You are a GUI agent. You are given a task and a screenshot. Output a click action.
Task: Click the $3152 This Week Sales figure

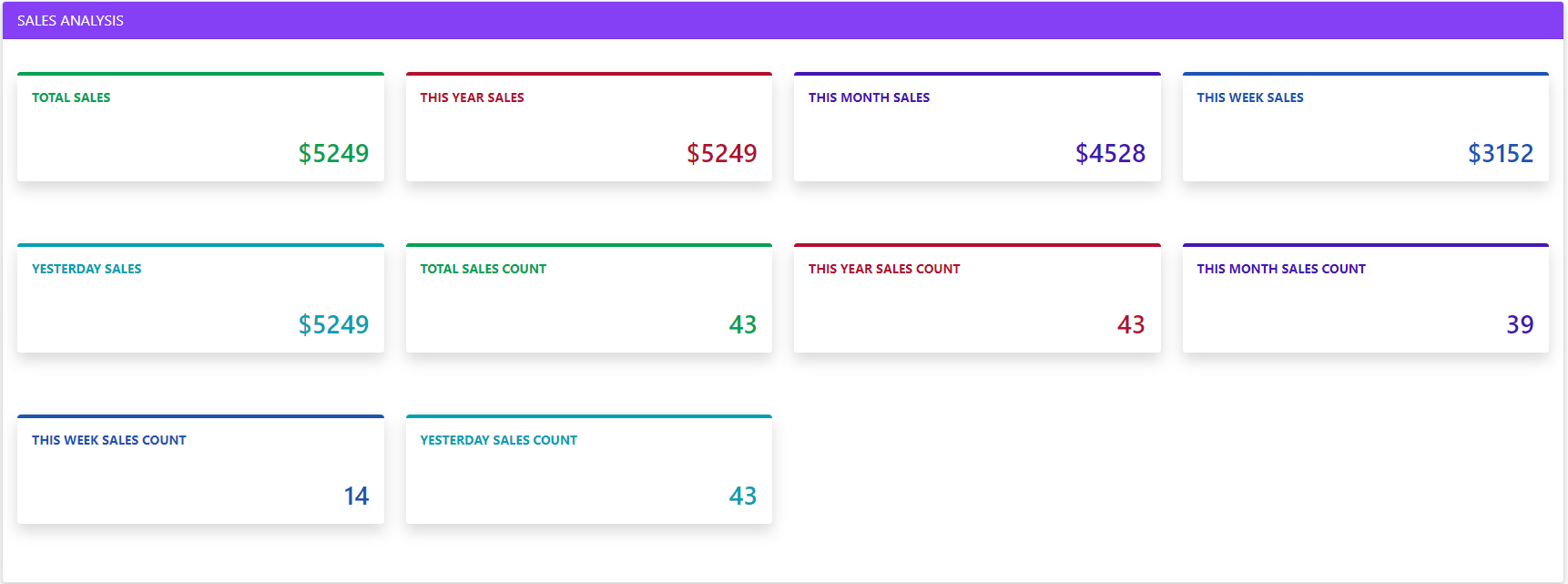point(1500,153)
